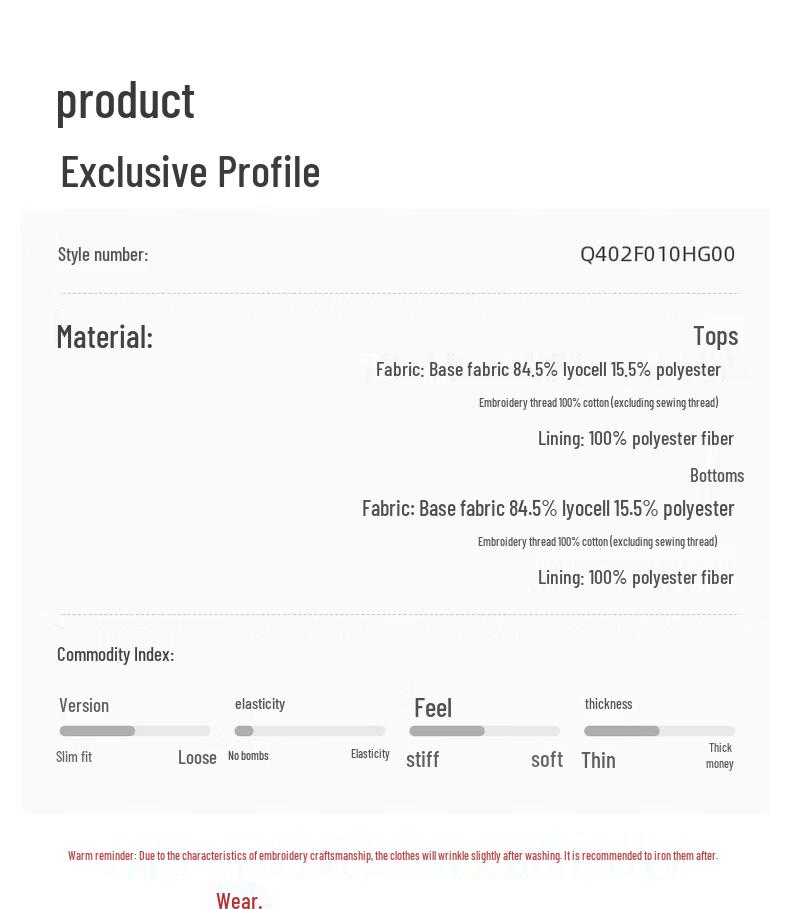Image resolution: width=790 pixels, height=909 pixels.
Task: Select the style number Q402F010HG00
Action: [x=657, y=254]
